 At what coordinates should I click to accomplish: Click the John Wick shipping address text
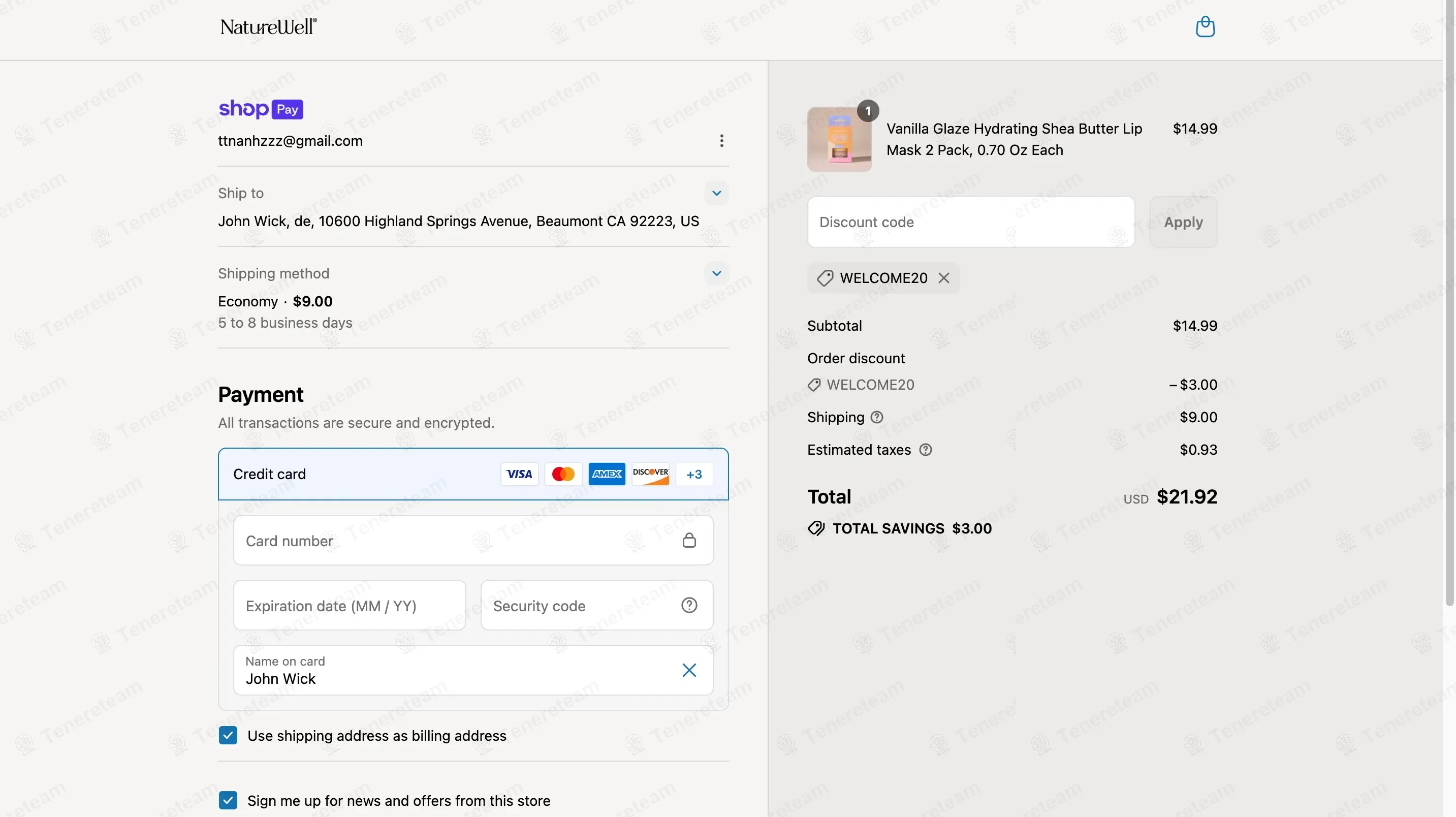(x=458, y=221)
